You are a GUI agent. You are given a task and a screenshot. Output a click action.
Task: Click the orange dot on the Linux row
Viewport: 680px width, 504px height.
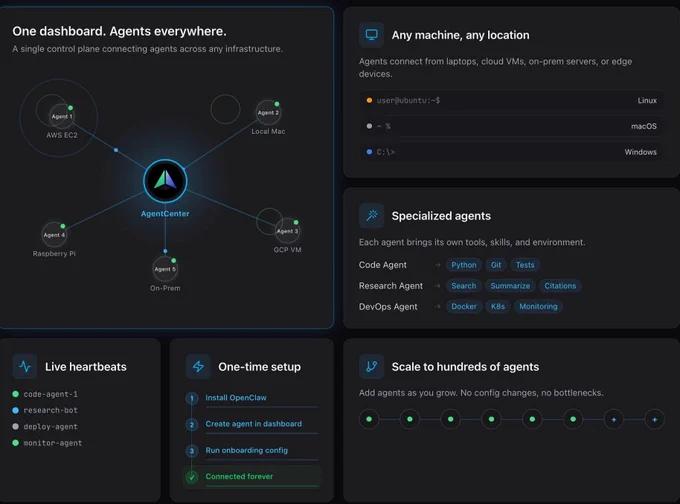point(369,100)
